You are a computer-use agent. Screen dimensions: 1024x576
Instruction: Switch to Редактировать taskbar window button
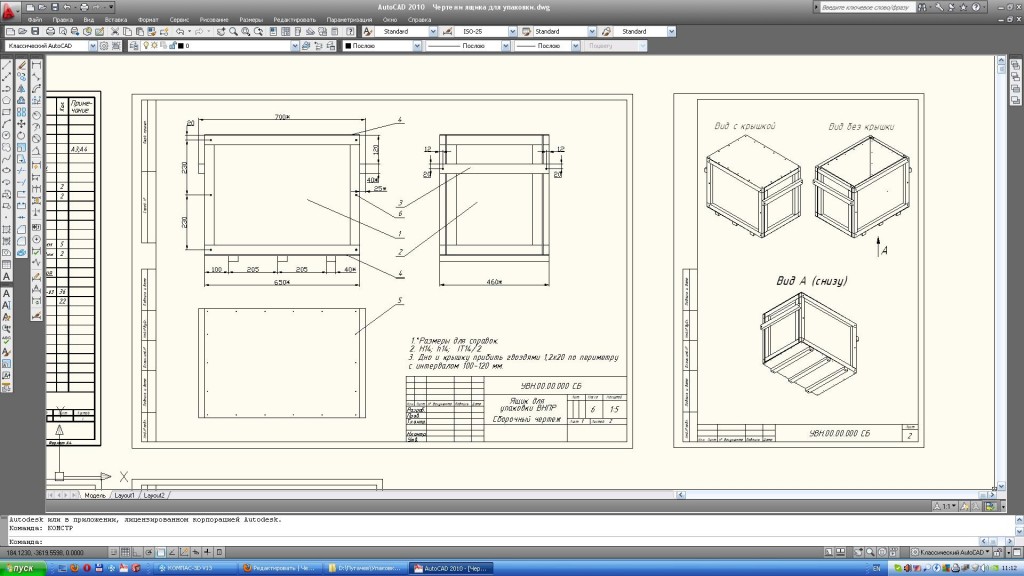[278, 568]
